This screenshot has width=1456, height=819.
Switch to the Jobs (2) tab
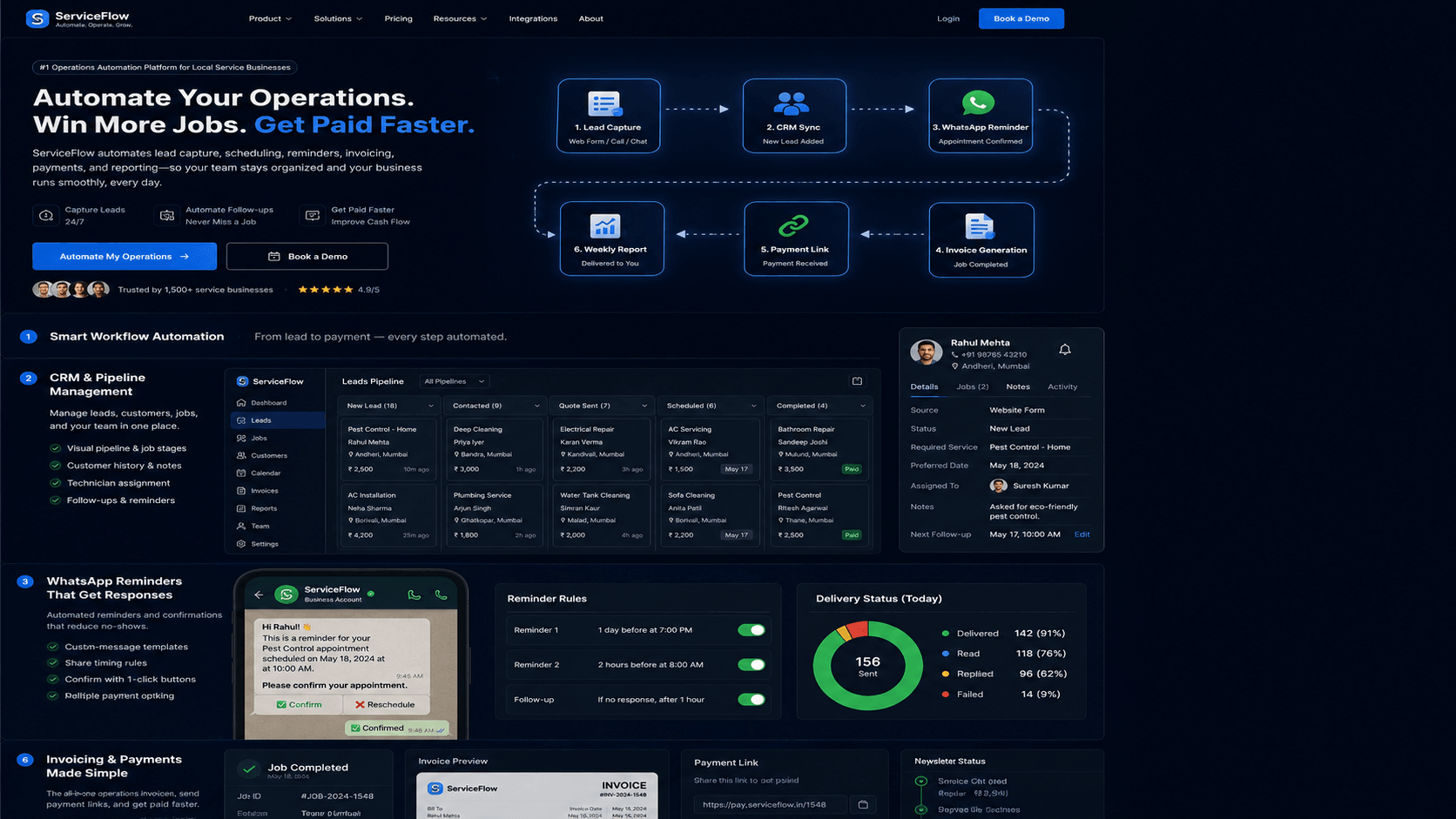pyautogui.click(x=972, y=386)
